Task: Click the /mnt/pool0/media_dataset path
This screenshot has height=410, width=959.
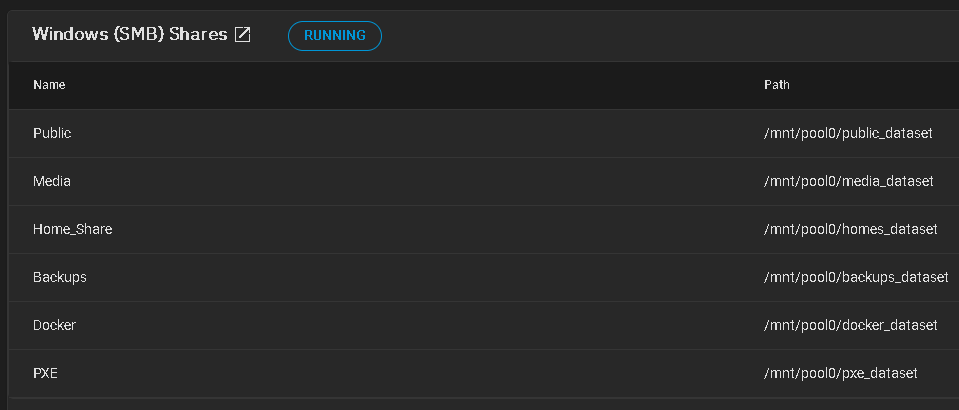Action: tap(848, 181)
